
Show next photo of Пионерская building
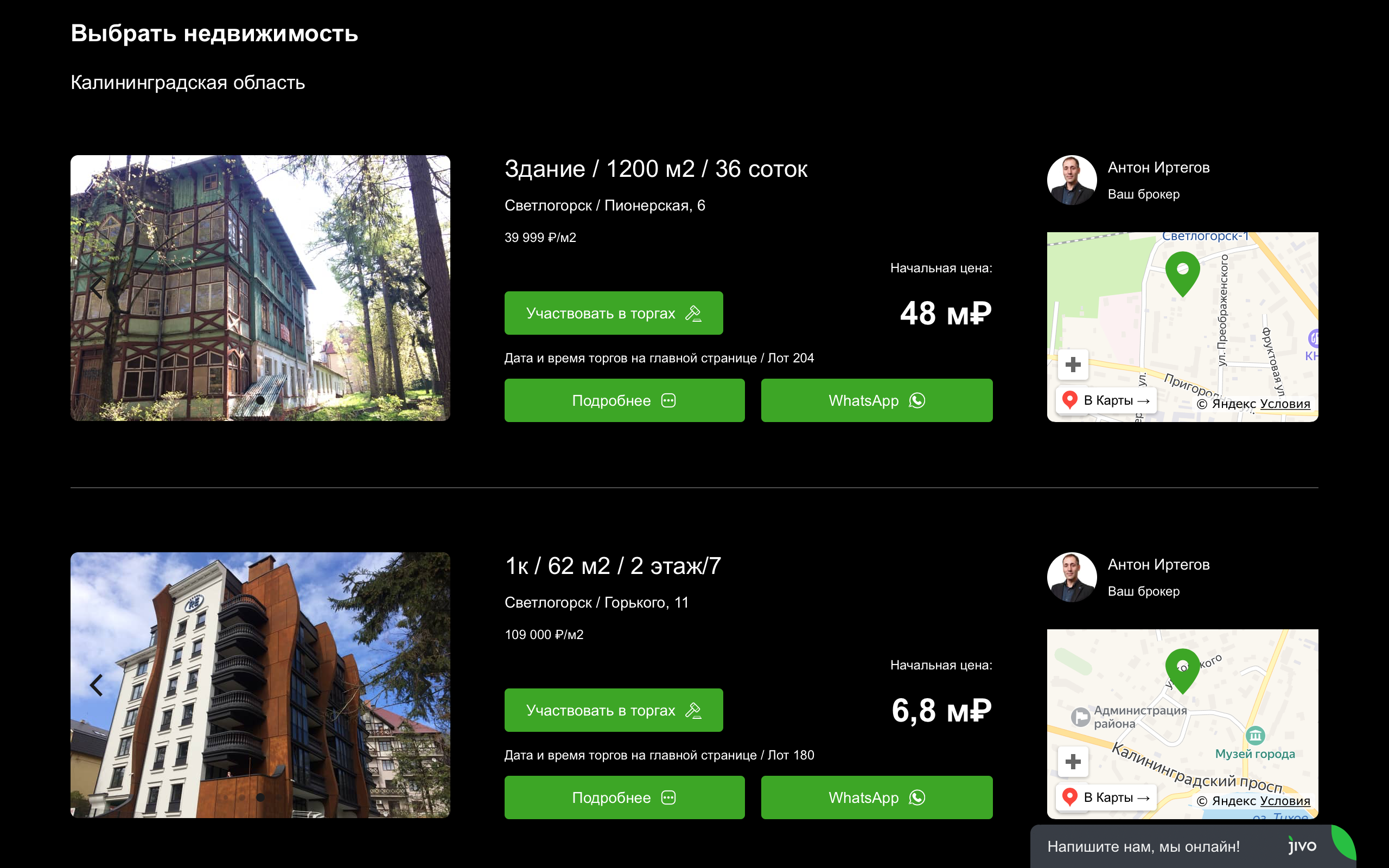click(x=424, y=288)
